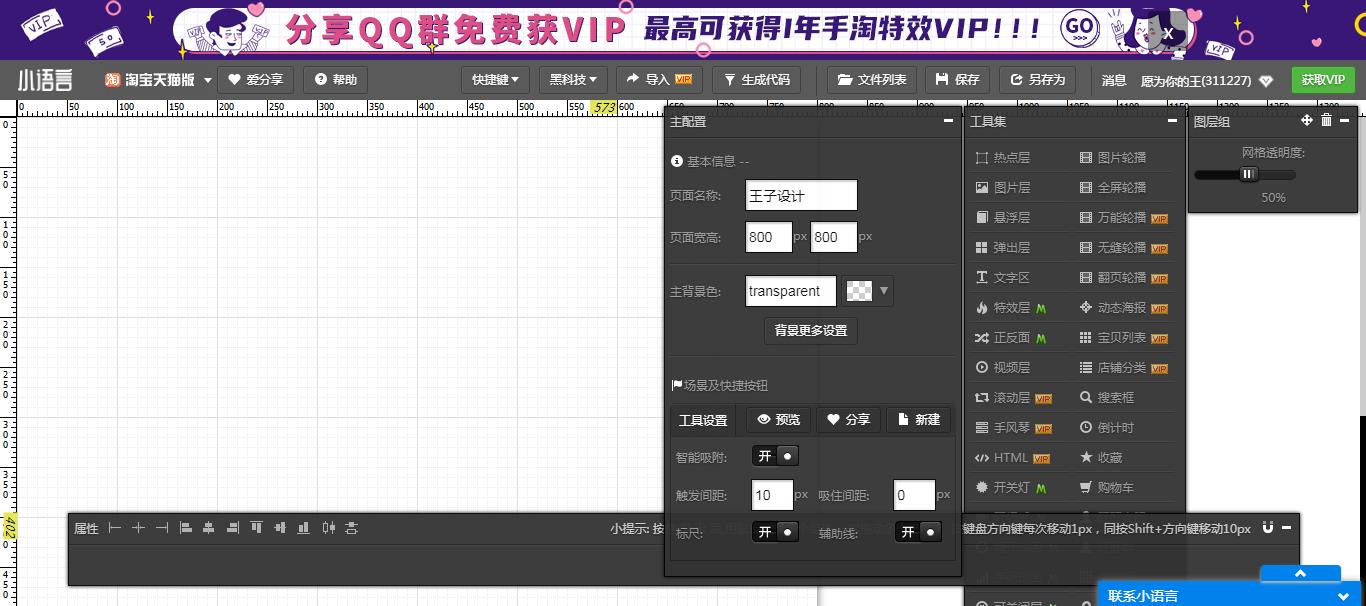The image size is (1366, 606).
Task: Open the background color picker dropdown arrow
Action: click(884, 291)
